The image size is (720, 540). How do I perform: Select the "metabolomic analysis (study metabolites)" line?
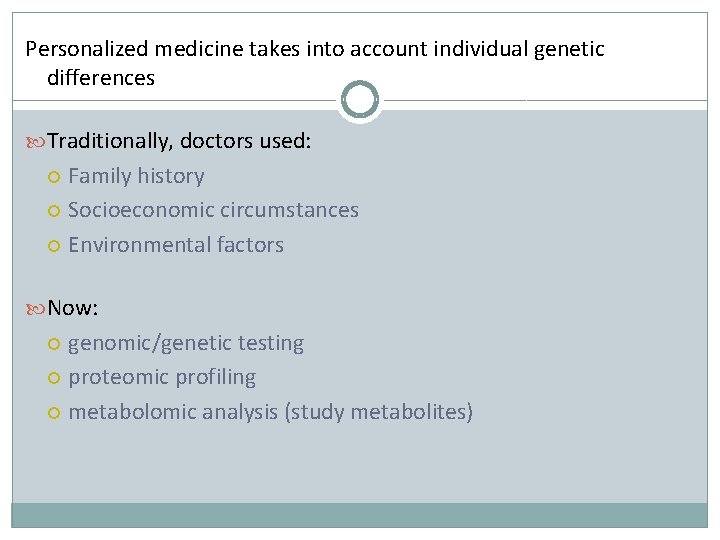pos(270,412)
